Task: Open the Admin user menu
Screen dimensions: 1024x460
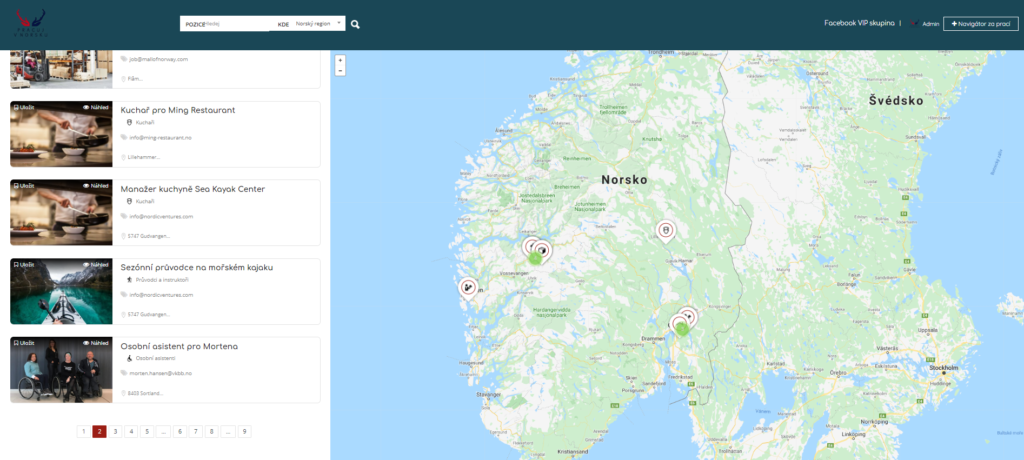Action: 925,24
